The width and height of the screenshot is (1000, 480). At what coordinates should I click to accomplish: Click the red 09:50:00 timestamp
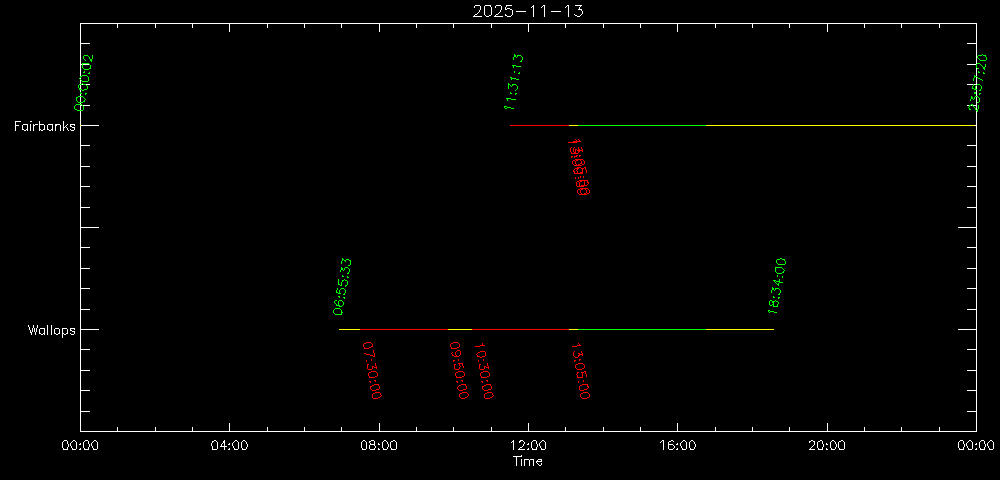(x=458, y=371)
